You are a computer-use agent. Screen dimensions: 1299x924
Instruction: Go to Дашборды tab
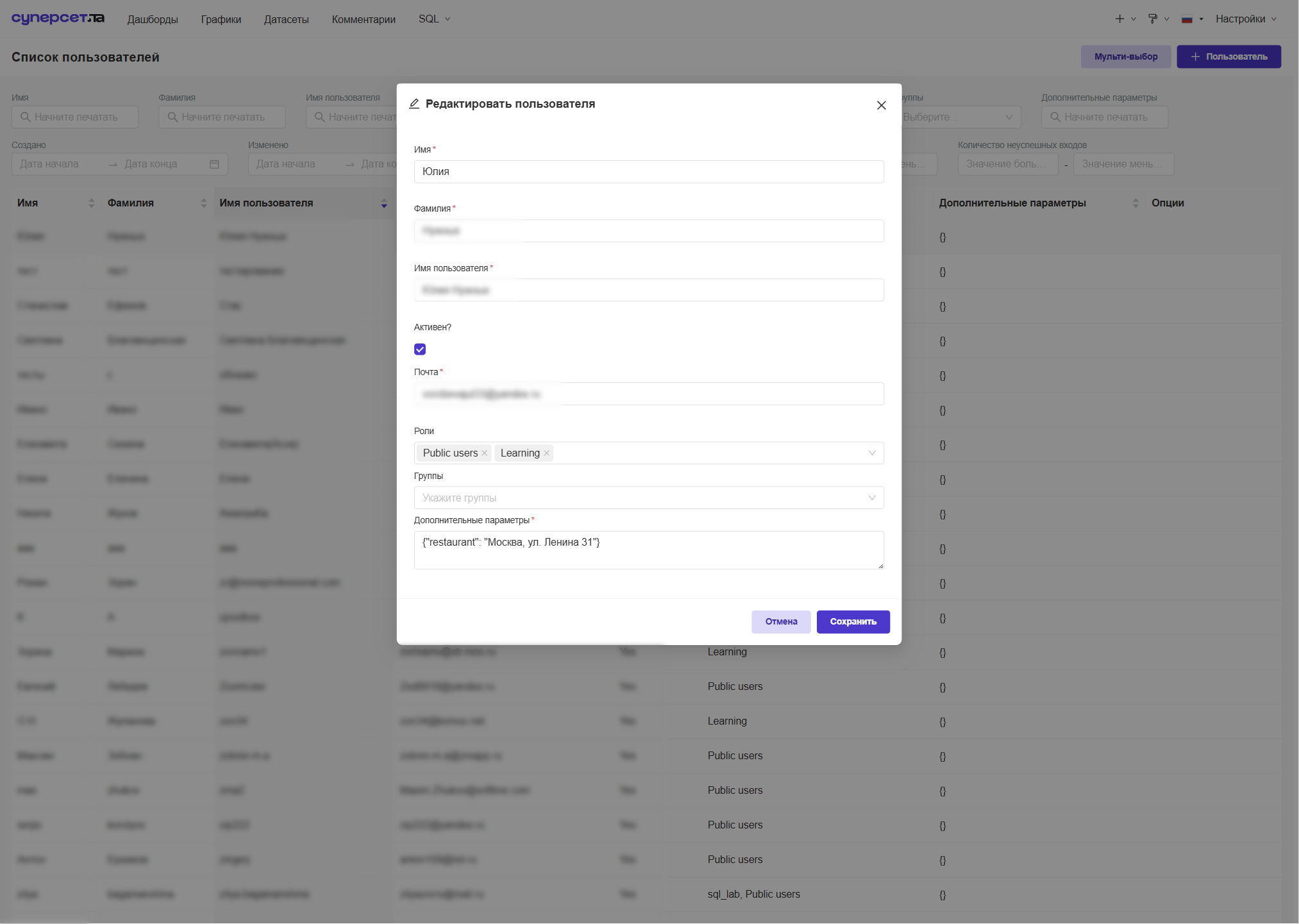tap(153, 19)
